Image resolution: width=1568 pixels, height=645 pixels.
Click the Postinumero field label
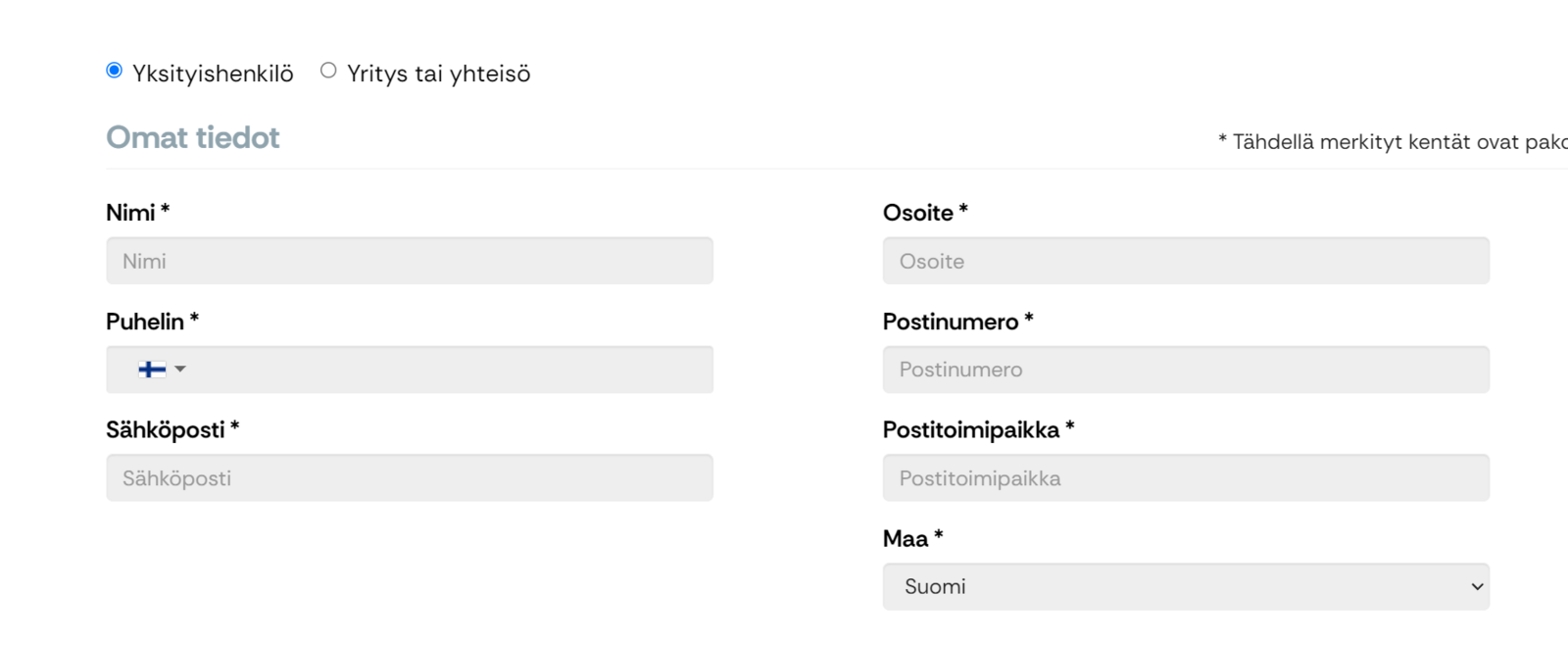click(958, 322)
